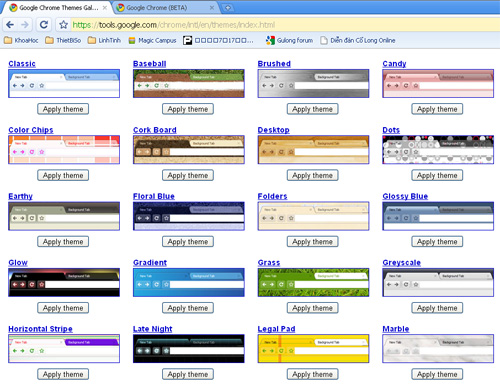Open a new tab with the plus button
500x389 pixels.
click(228, 7)
